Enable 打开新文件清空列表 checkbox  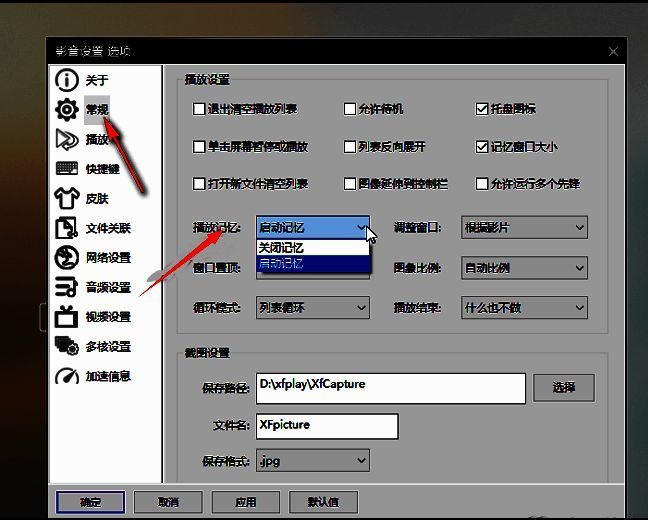pyautogui.click(x=199, y=184)
